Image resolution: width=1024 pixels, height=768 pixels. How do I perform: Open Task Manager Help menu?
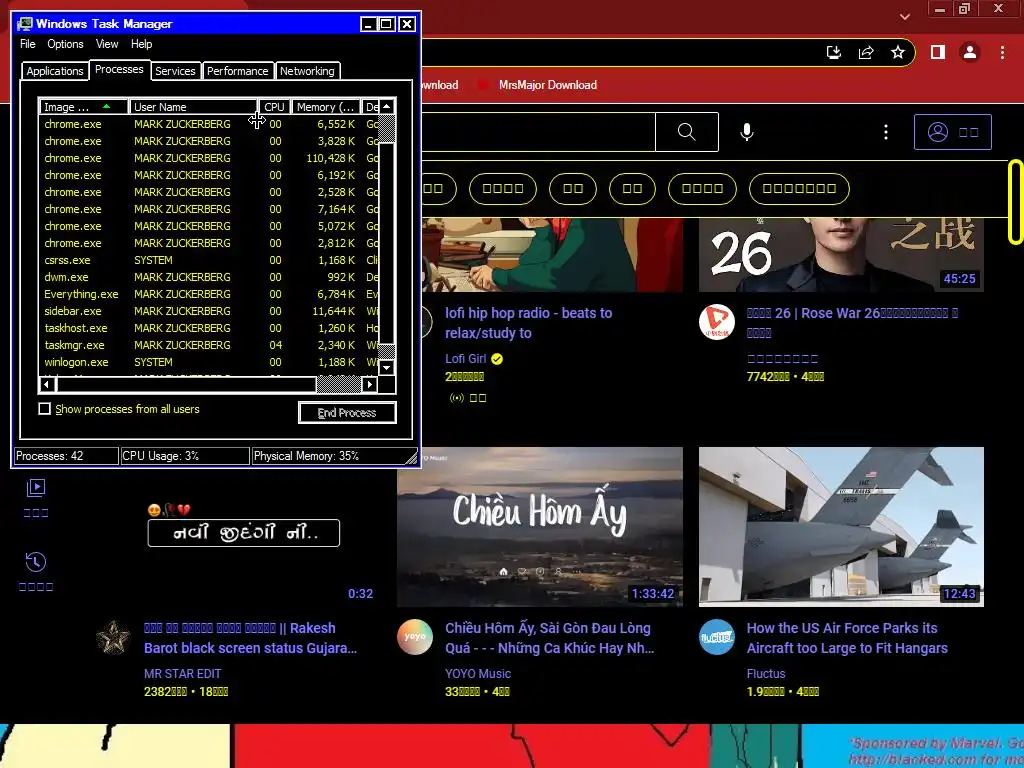[141, 44]
